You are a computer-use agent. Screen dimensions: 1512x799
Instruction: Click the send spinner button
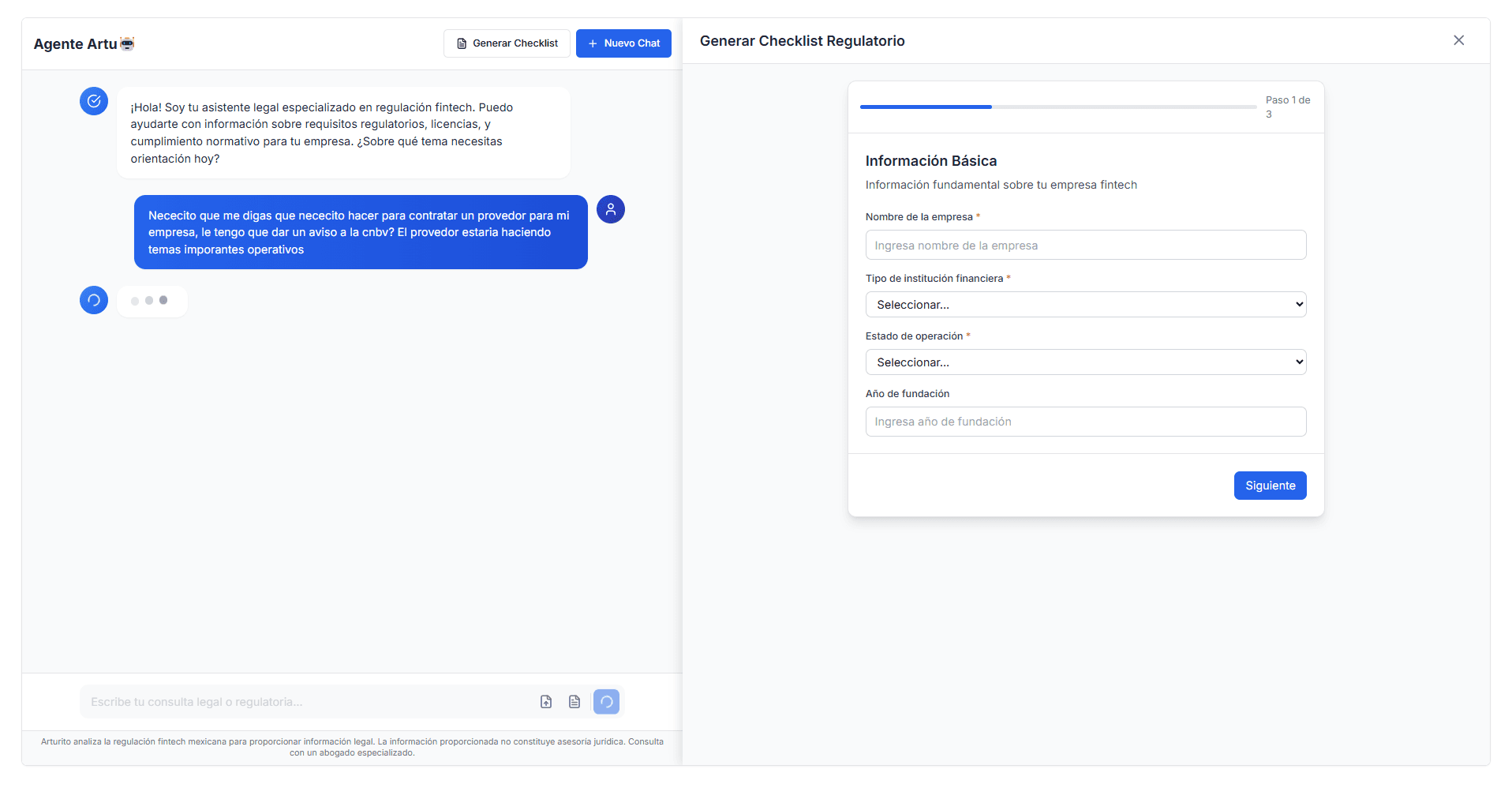pyautogui.click(x=606, y=702)
